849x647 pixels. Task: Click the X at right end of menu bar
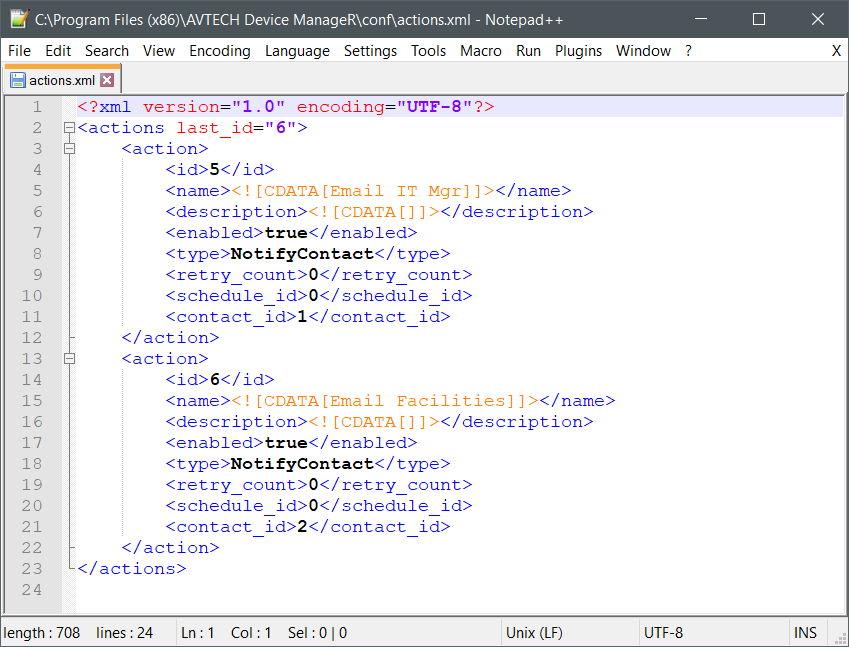(836, 51)
